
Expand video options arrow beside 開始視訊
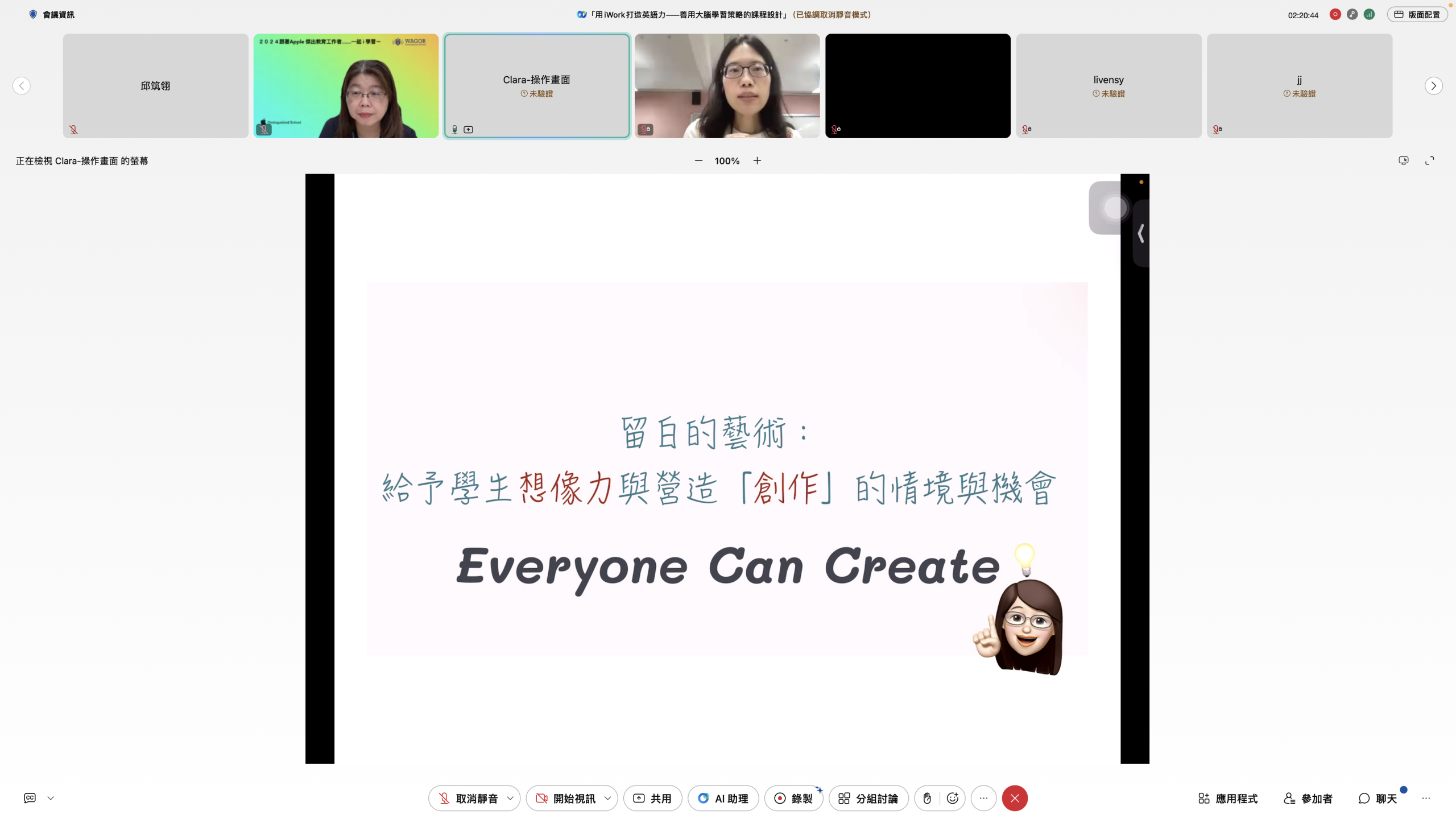607,798
